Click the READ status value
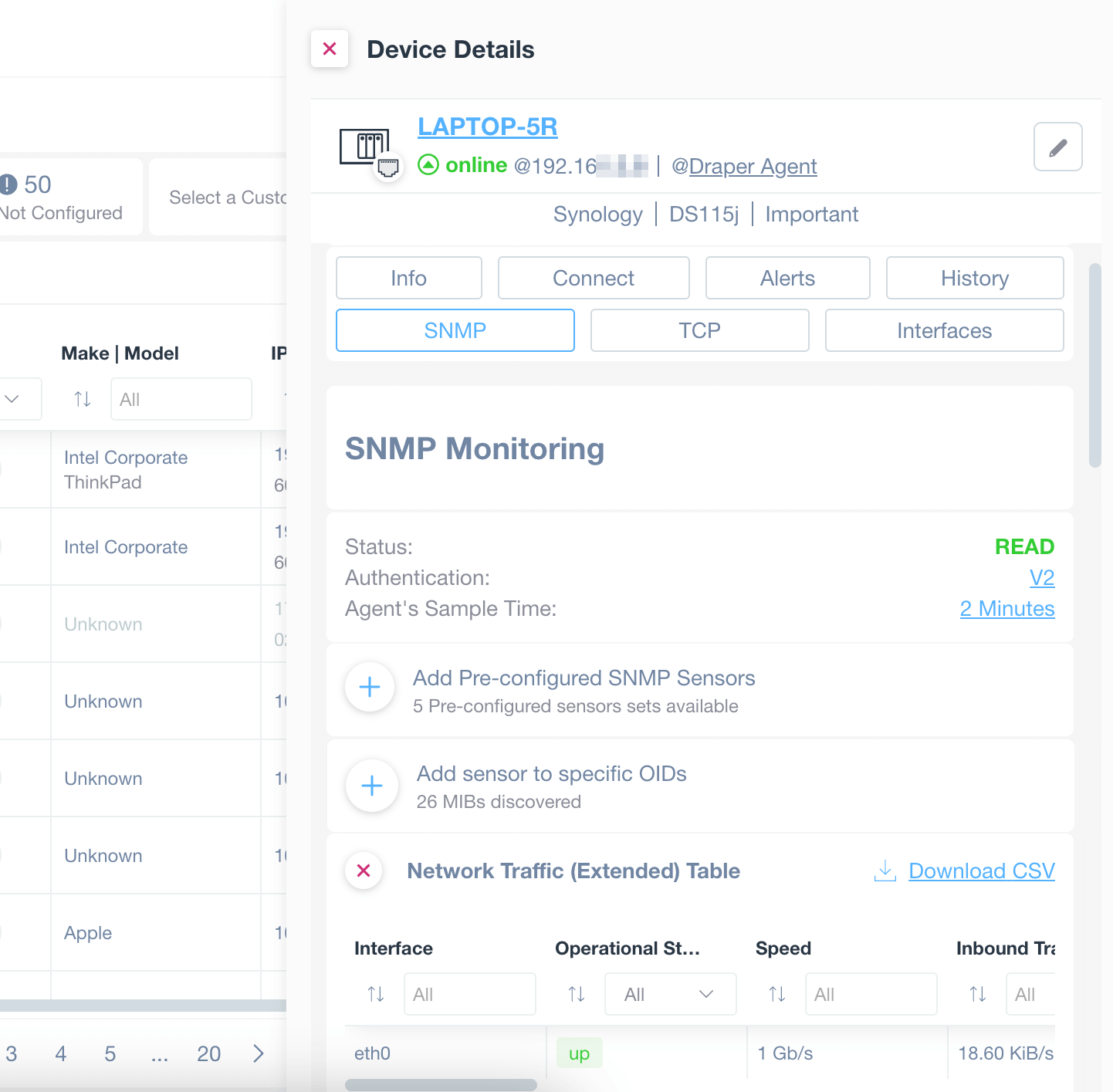The width and height of the screenshot is (1113, 1092). coord(1025,546)
